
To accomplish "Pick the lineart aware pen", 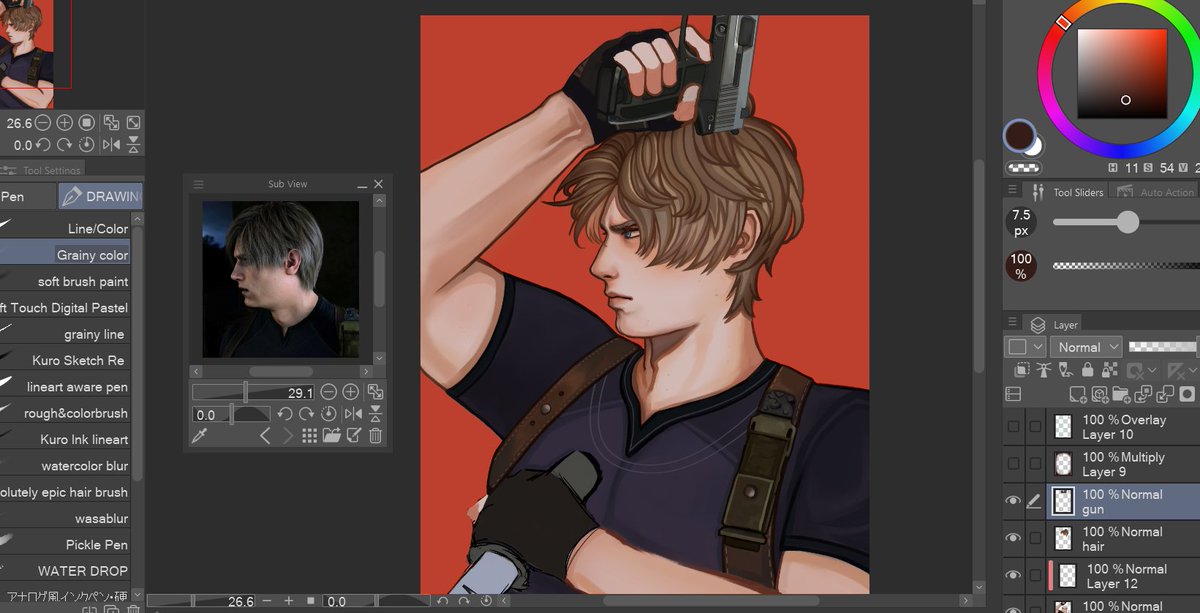I will point(66,386).
